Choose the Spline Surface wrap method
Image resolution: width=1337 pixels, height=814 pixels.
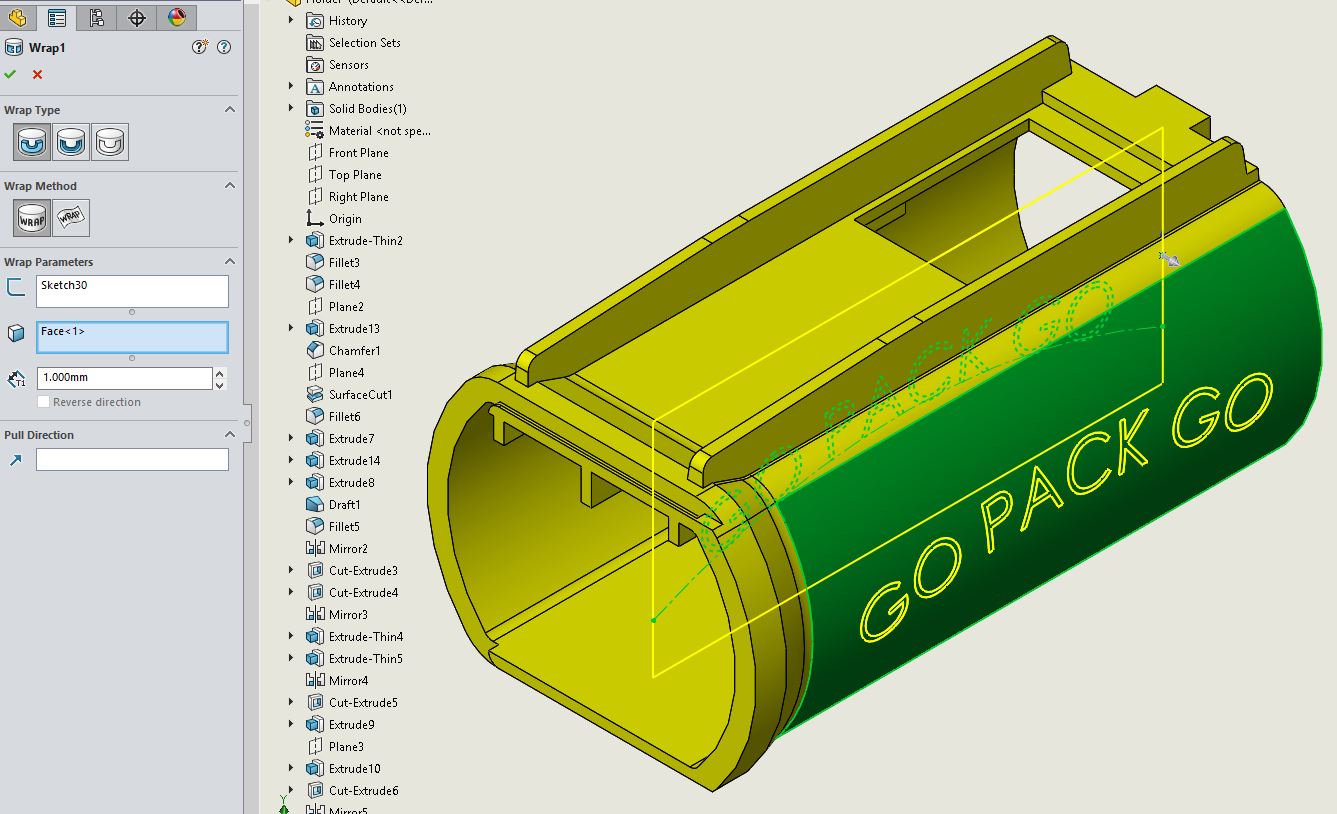point(71,218)
